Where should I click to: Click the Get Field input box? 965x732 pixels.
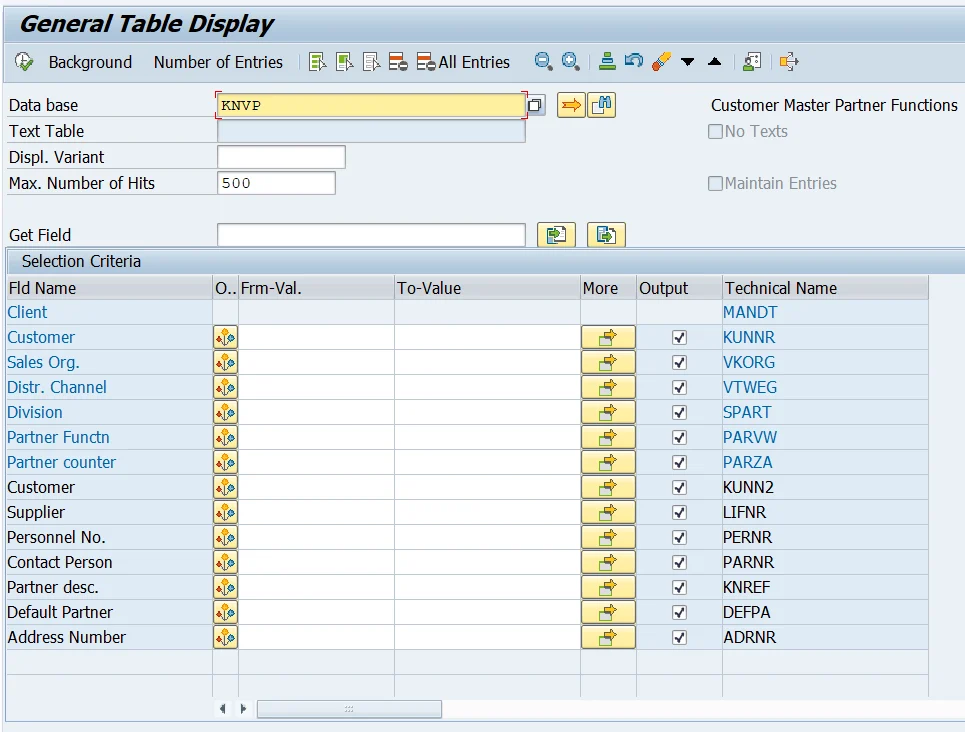(371, 235)
